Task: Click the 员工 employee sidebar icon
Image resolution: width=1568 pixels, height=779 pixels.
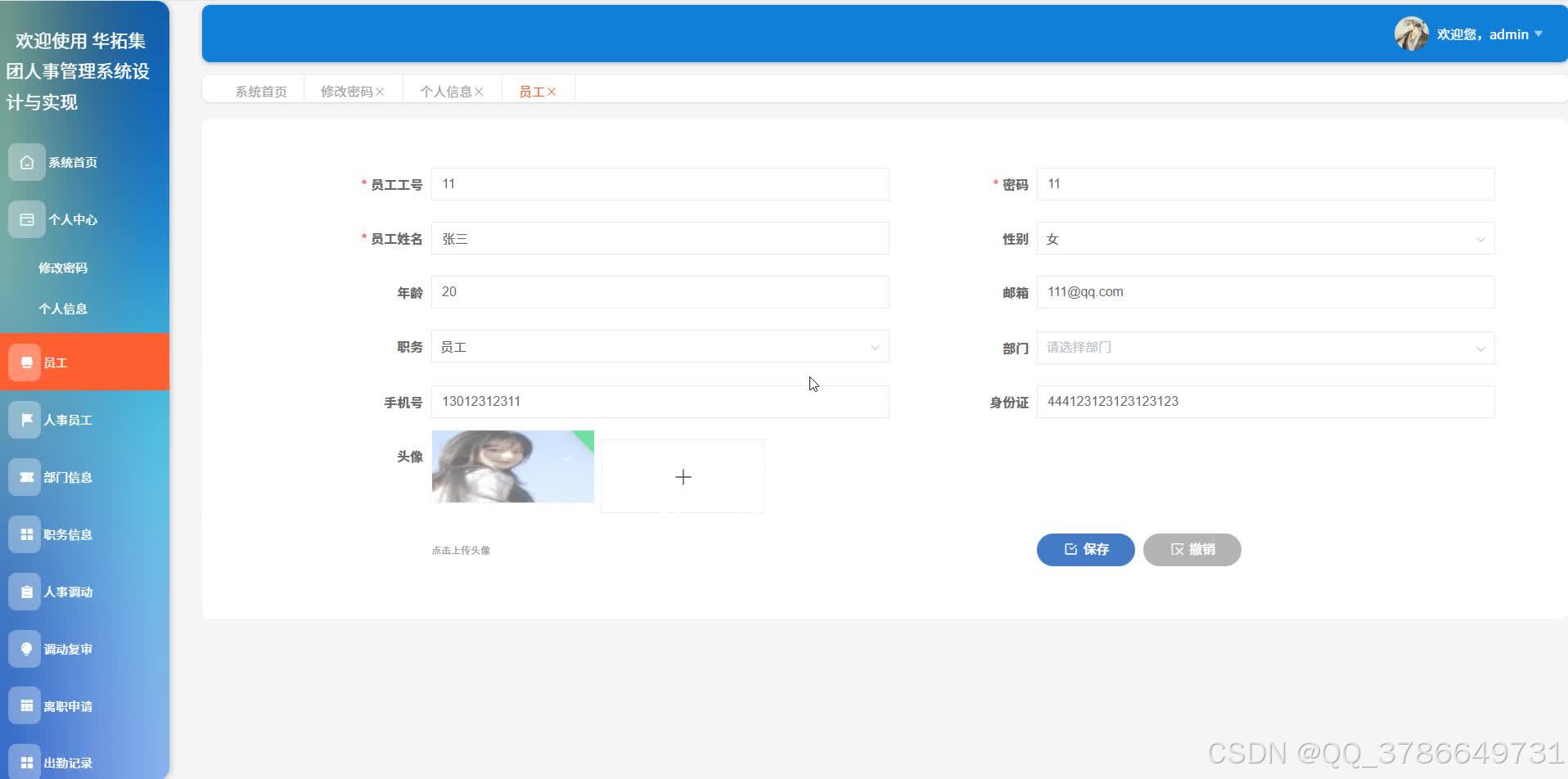Action: pyautogui.click(x=25, y=362)
